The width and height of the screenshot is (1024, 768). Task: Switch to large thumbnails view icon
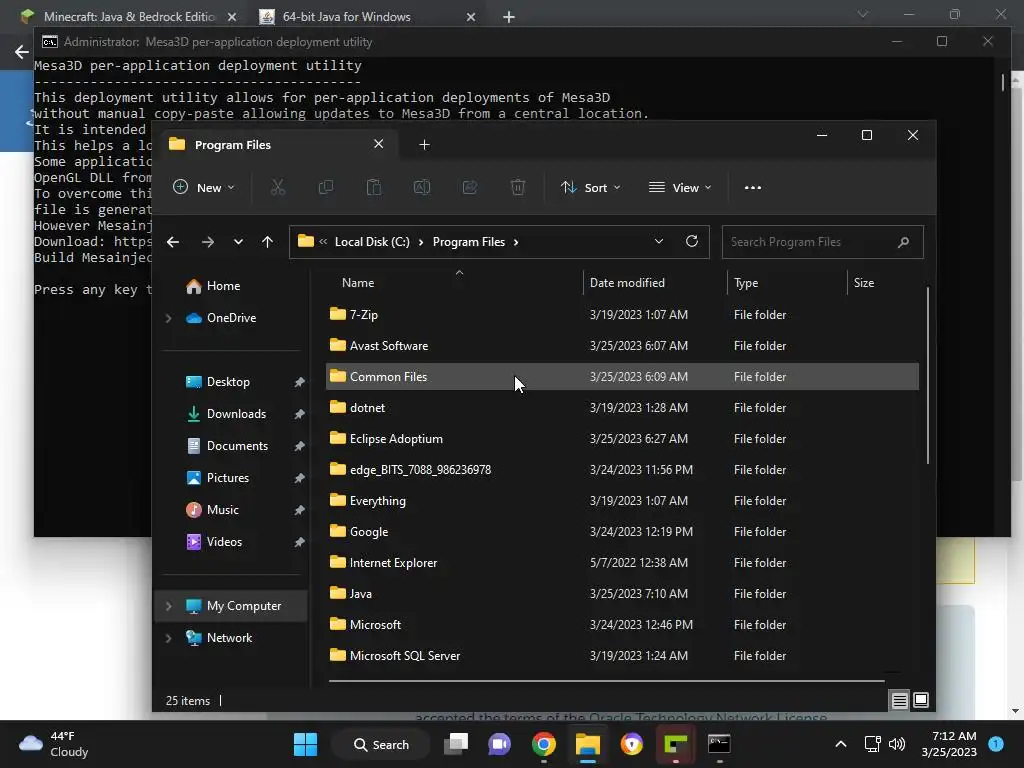click(921, 700)
